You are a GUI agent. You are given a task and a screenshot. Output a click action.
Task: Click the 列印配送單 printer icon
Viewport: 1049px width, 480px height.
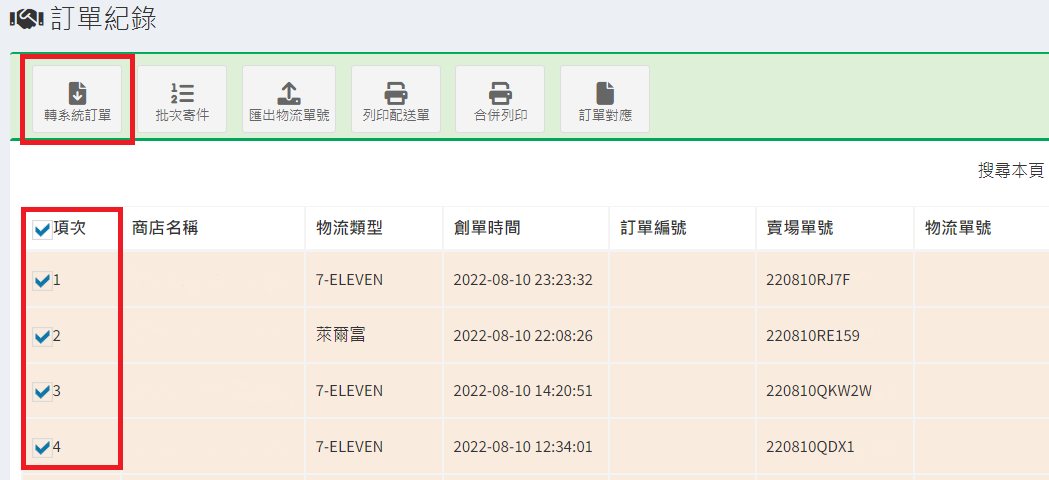(396, 92)
